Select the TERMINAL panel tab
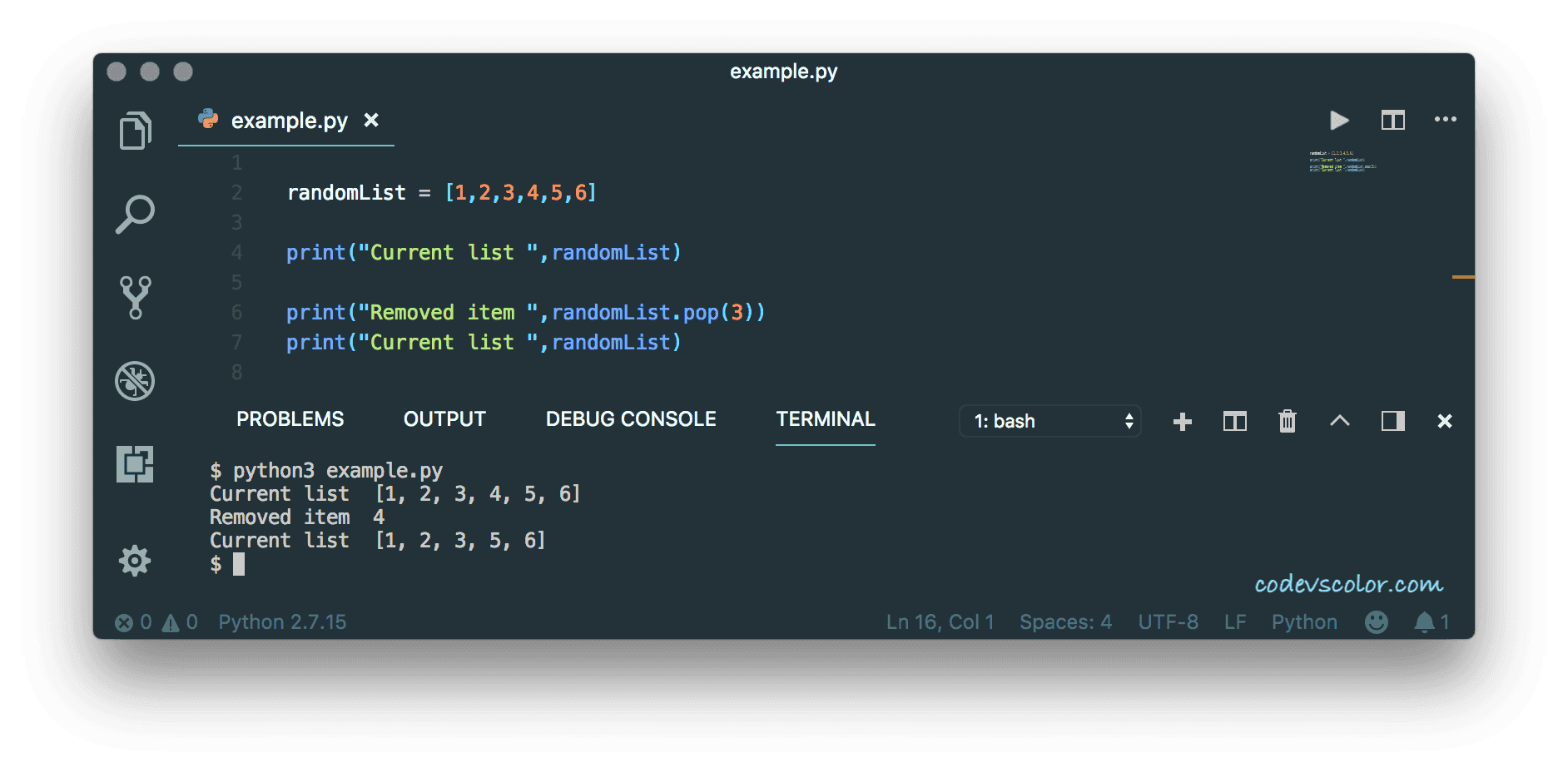This screenshot has width=1568, height=772. click(x=826, y=419)
